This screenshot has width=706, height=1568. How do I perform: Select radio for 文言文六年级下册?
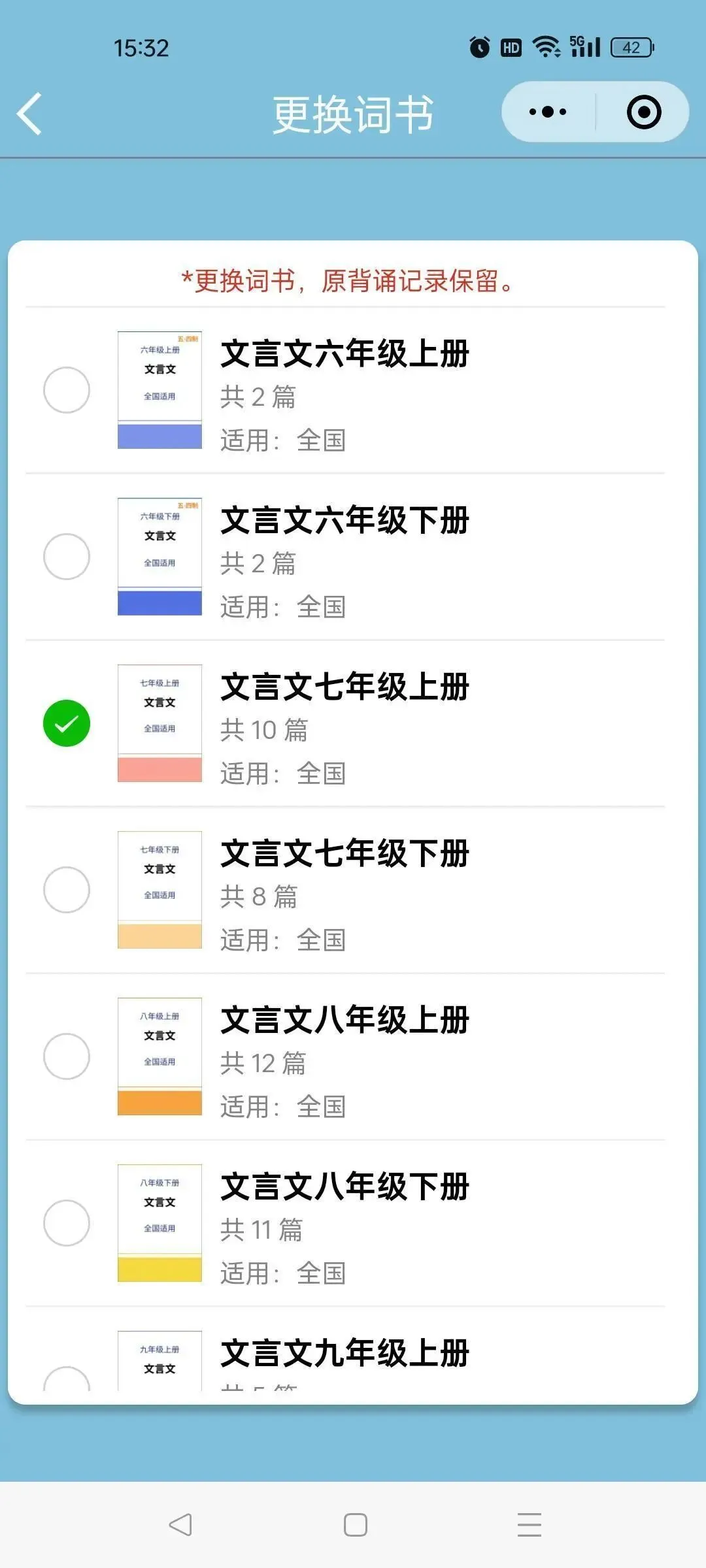click(x=67, y=557)
